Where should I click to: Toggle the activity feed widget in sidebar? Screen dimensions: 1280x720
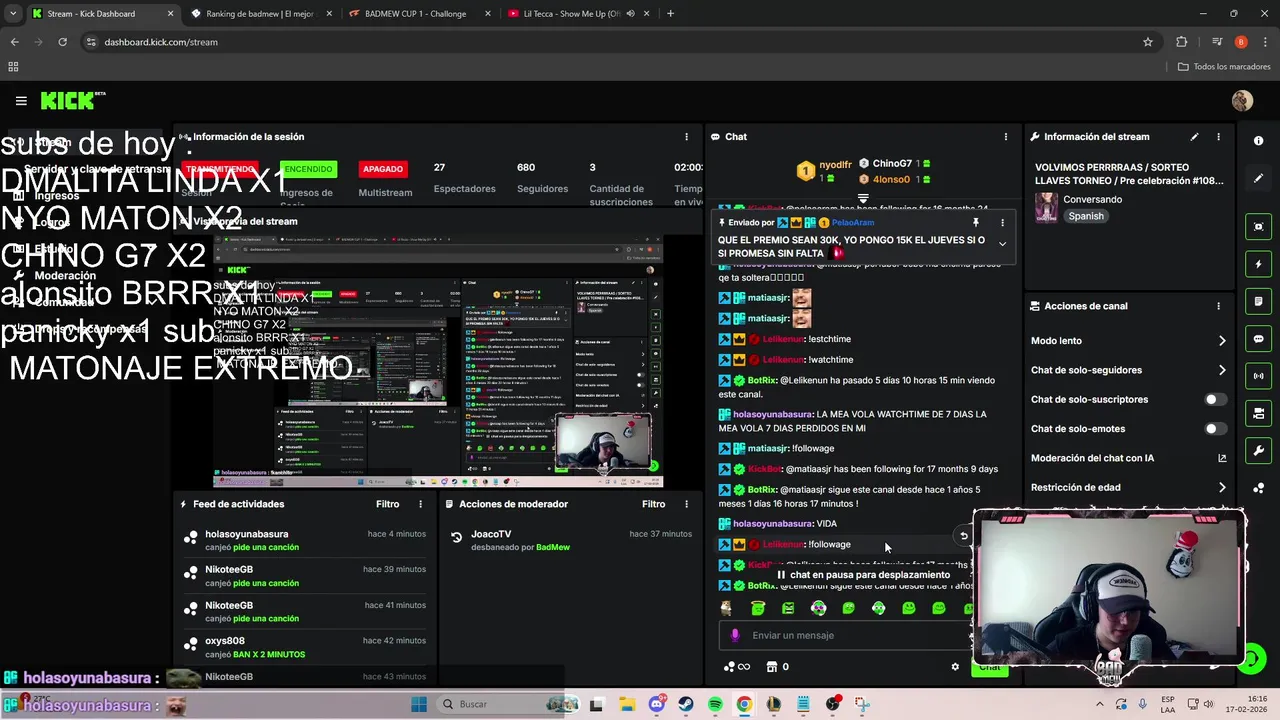pyautogui.click(x=1258, y=301)
